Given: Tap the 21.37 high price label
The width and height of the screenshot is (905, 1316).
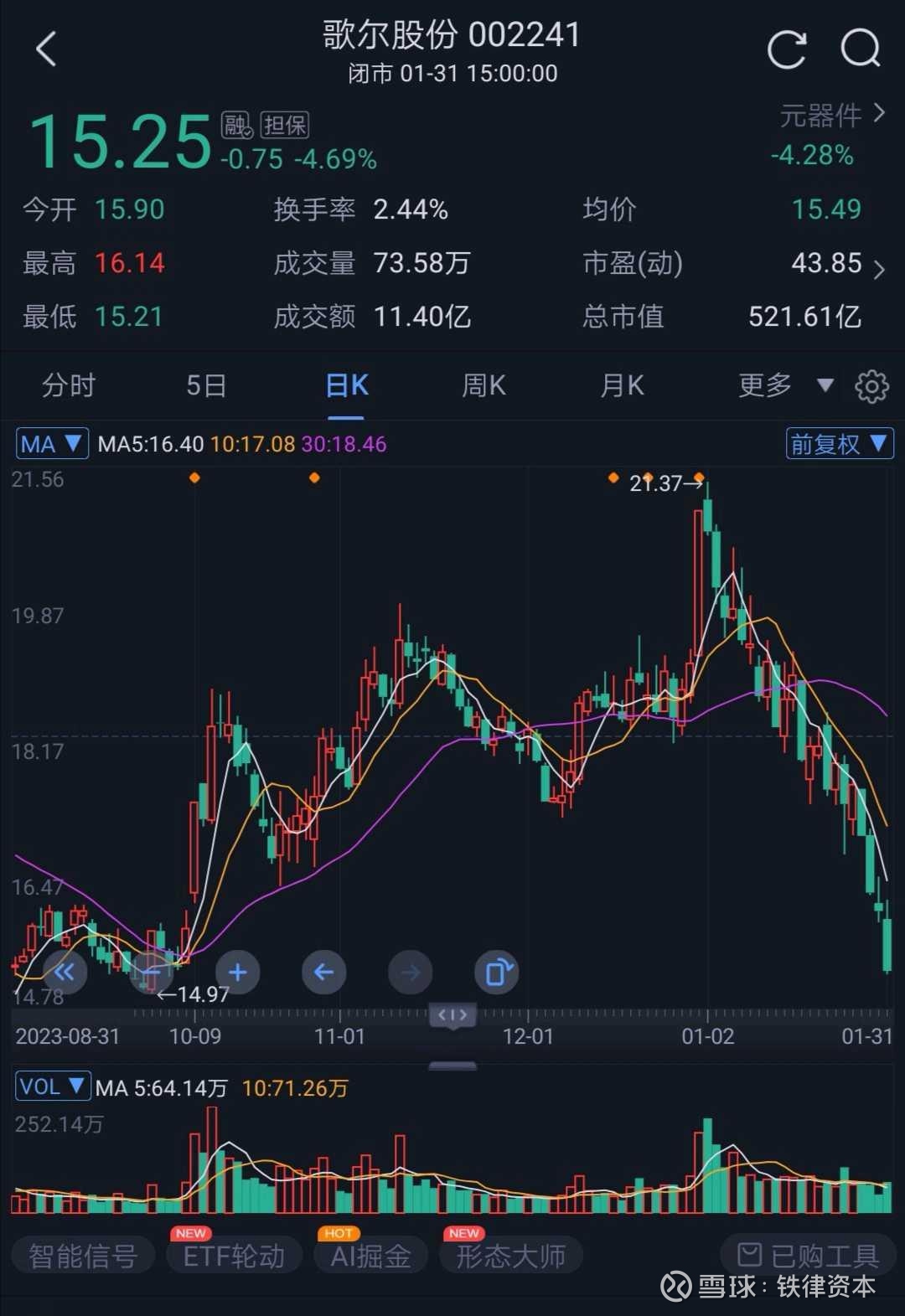Looking at the screenshot, I should click(x=666, y=483).
